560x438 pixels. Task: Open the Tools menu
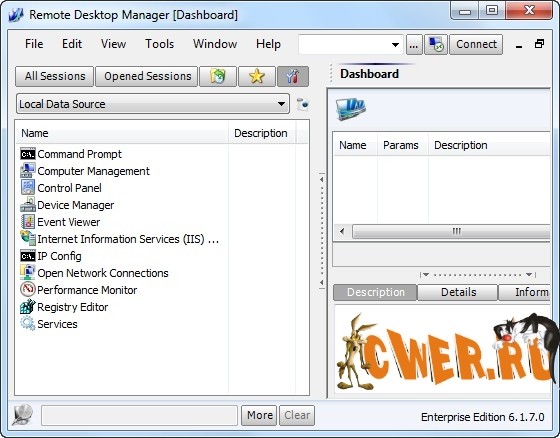pyautogui.click(x=159, y=44)
